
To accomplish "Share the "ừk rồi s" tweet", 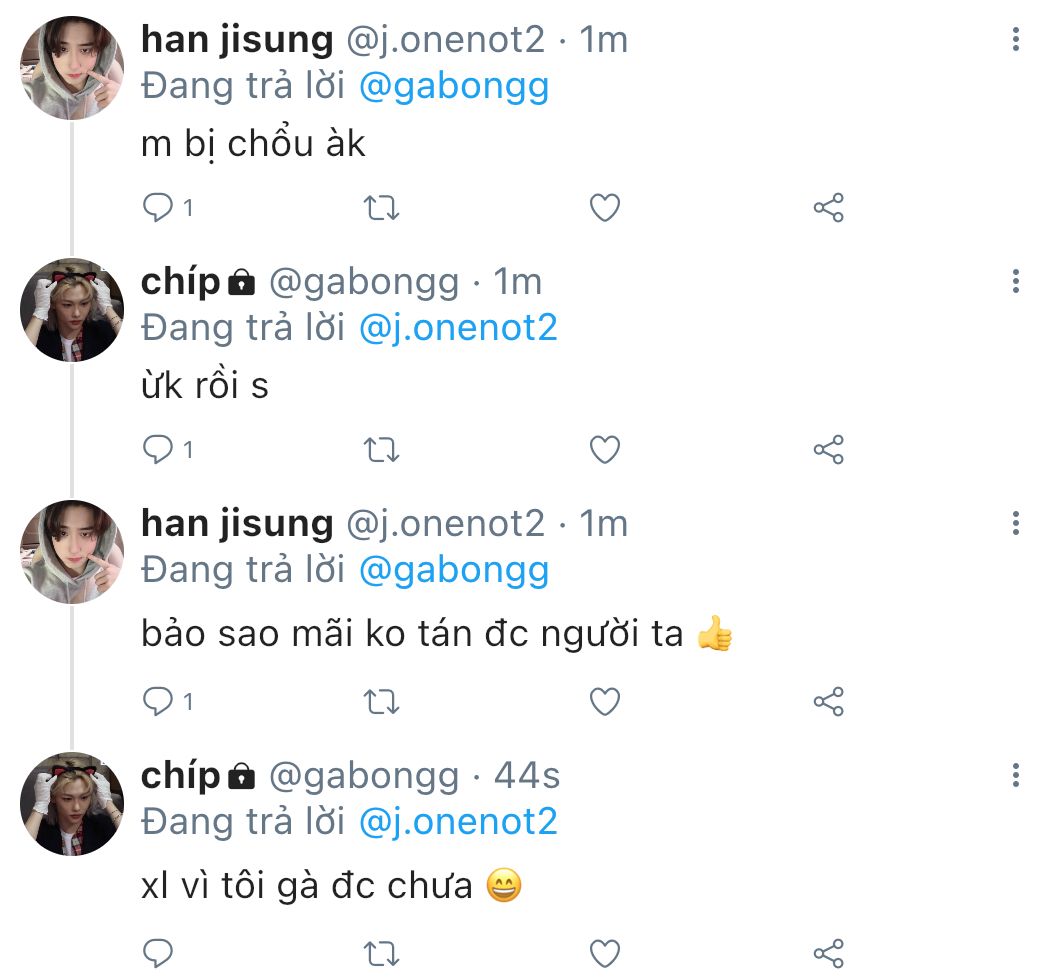I will [829, 451].
